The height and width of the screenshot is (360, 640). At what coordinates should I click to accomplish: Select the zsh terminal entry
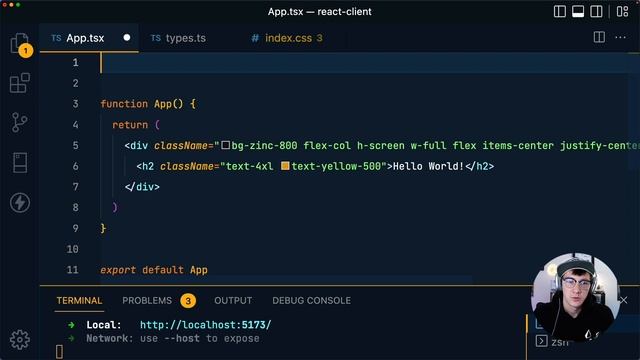[553, 341]
